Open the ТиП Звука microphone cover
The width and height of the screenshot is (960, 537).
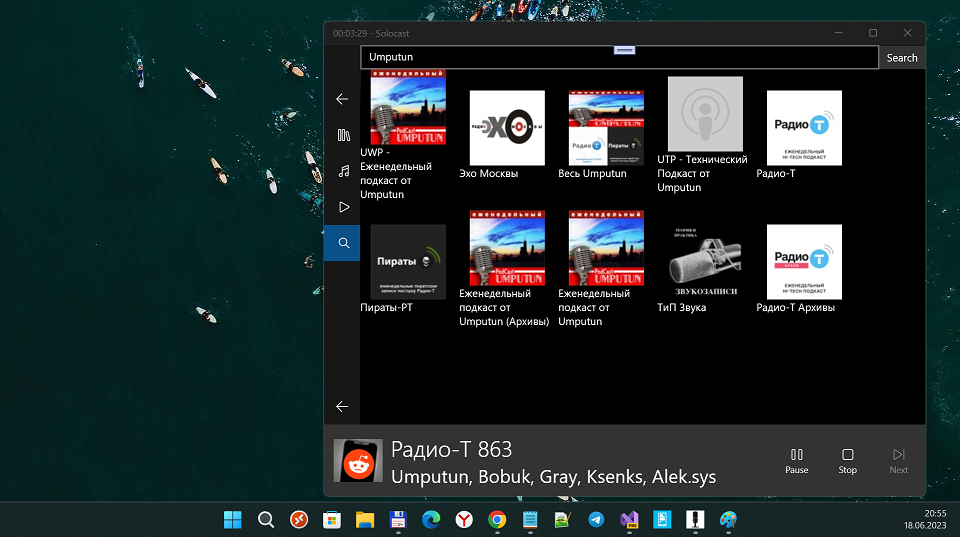705,262
